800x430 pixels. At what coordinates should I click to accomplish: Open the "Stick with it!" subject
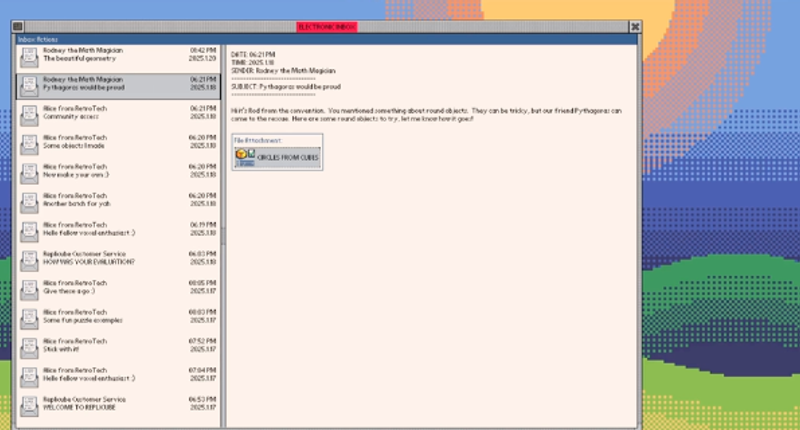pyautogui.click(x=61, y=349)
